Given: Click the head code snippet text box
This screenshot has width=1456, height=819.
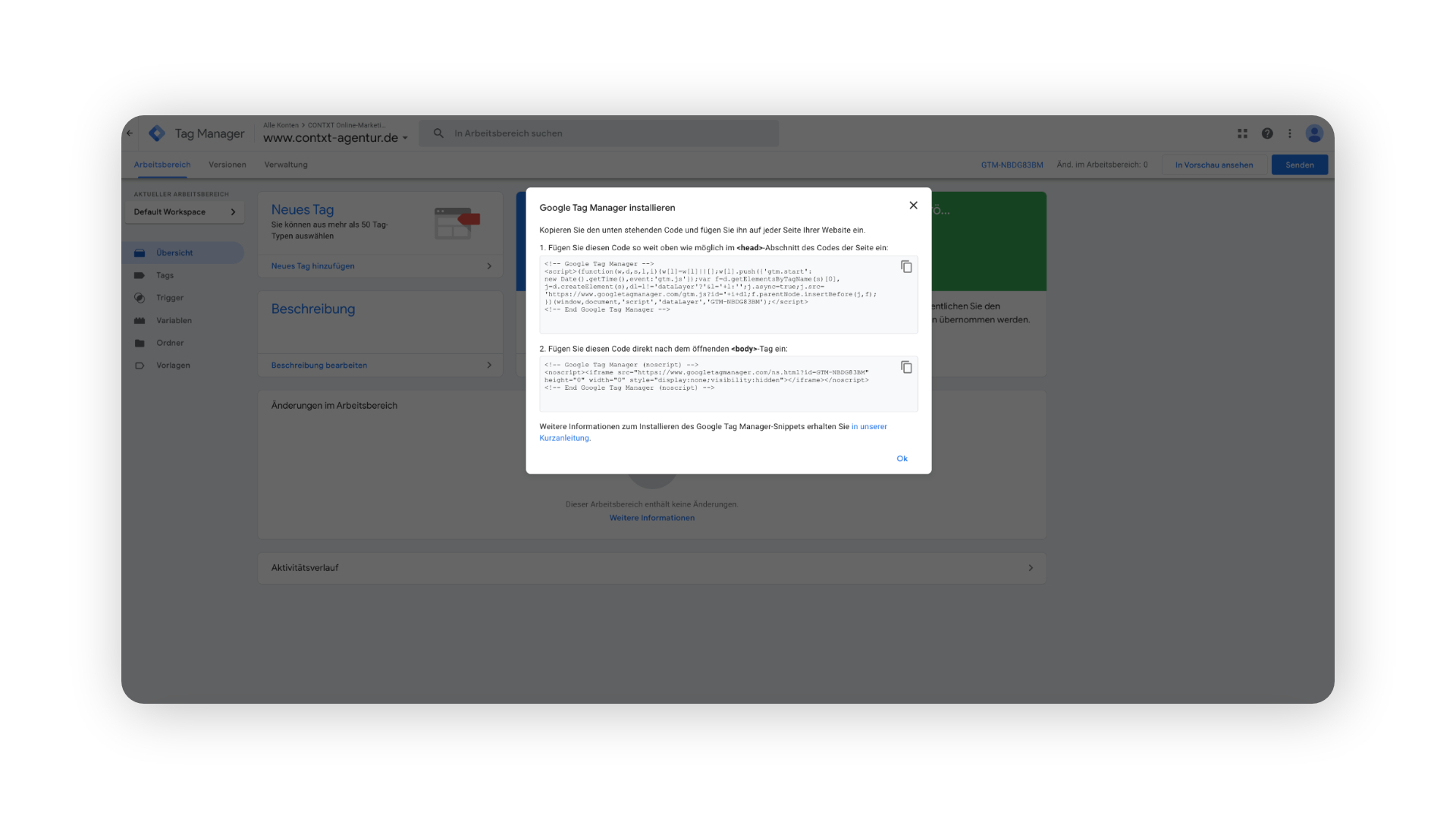Looking at the screenshot, I should [x=729, y=295].
